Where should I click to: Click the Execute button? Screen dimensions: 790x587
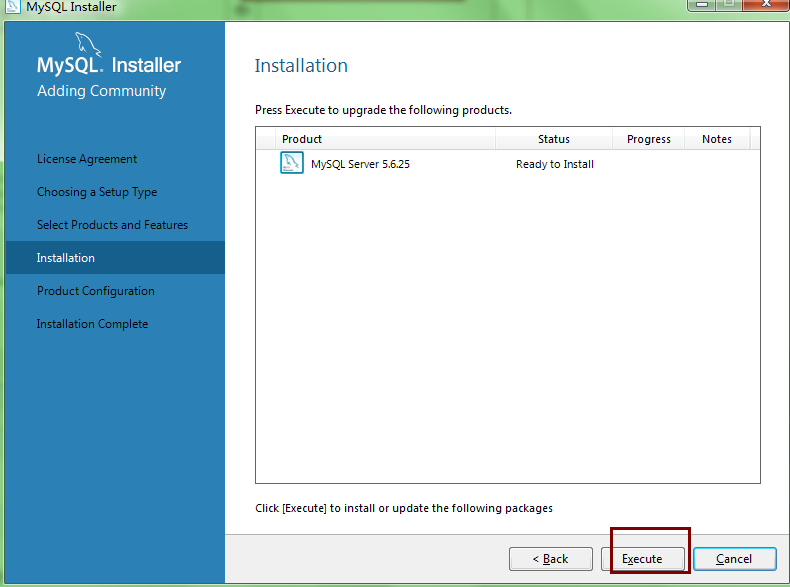(642, 559)
